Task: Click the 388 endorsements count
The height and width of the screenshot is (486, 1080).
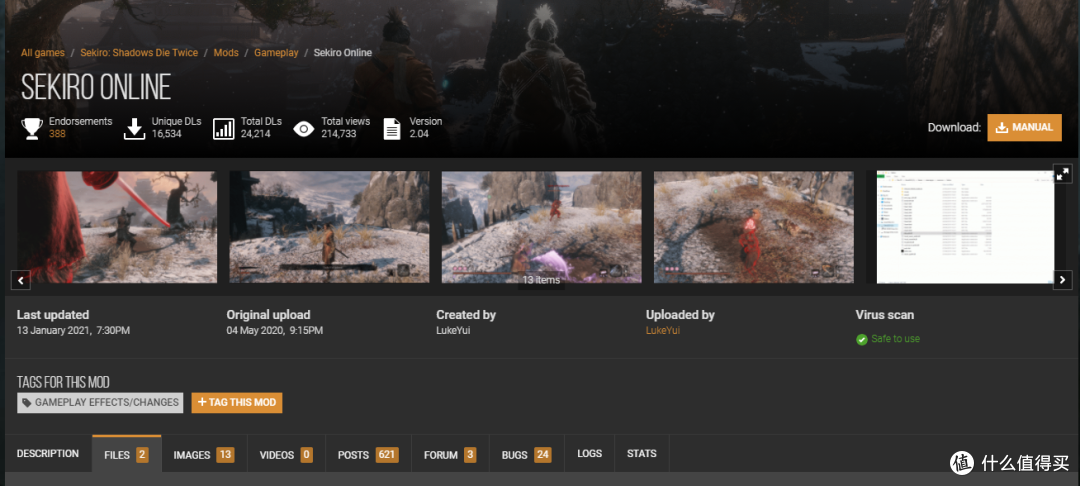Action: (x=57, y=134)
